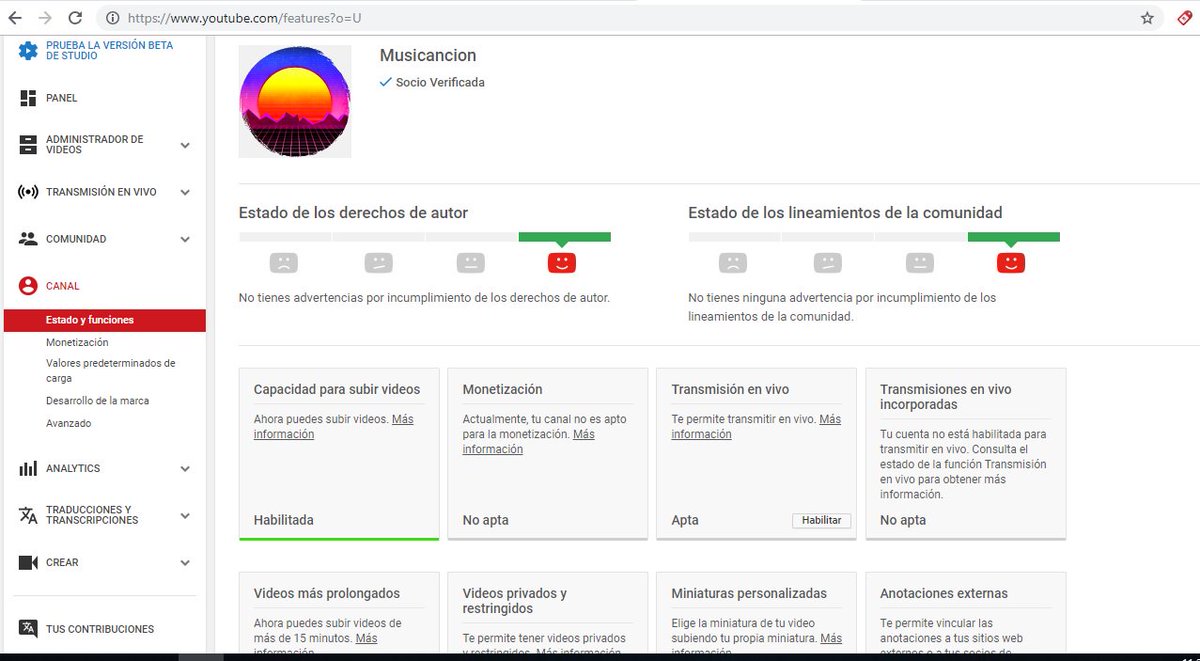Screen dimensions: 1200x661
Task: Open the Avanzado sidebar item
Action: tap(68, 423)
